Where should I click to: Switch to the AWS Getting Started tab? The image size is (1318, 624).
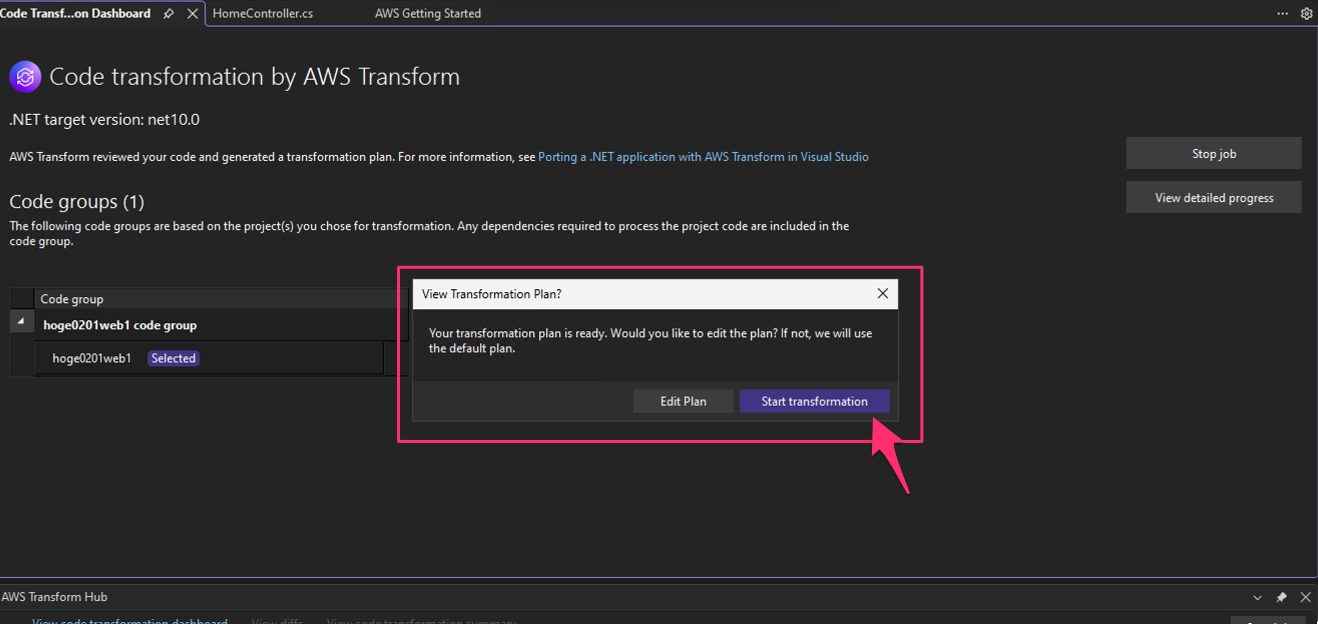[x=428, y=14]
